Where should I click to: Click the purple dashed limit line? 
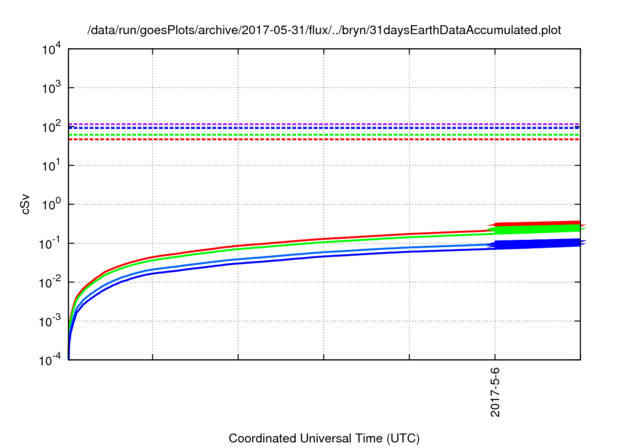tap(324, 124)
